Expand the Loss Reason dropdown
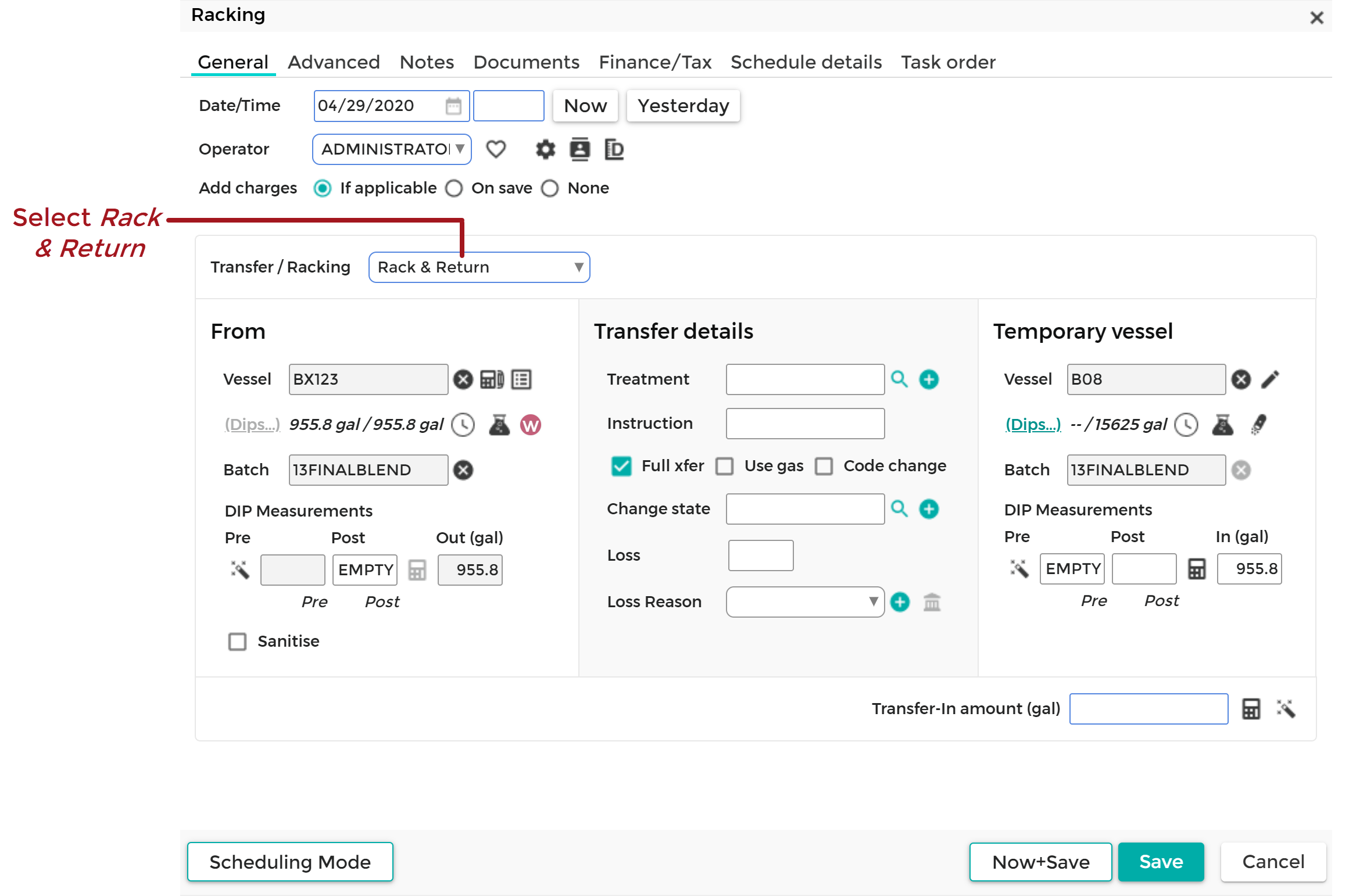Image resolution: width=1349 pixels, height=896 pixels. (x=805, y=602)
